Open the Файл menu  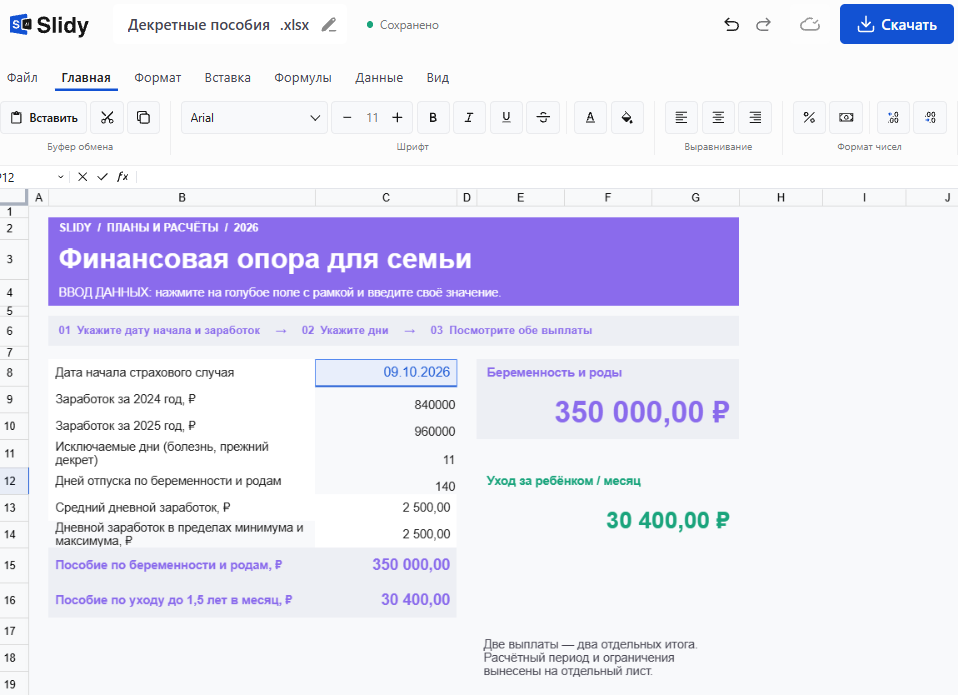22,78
